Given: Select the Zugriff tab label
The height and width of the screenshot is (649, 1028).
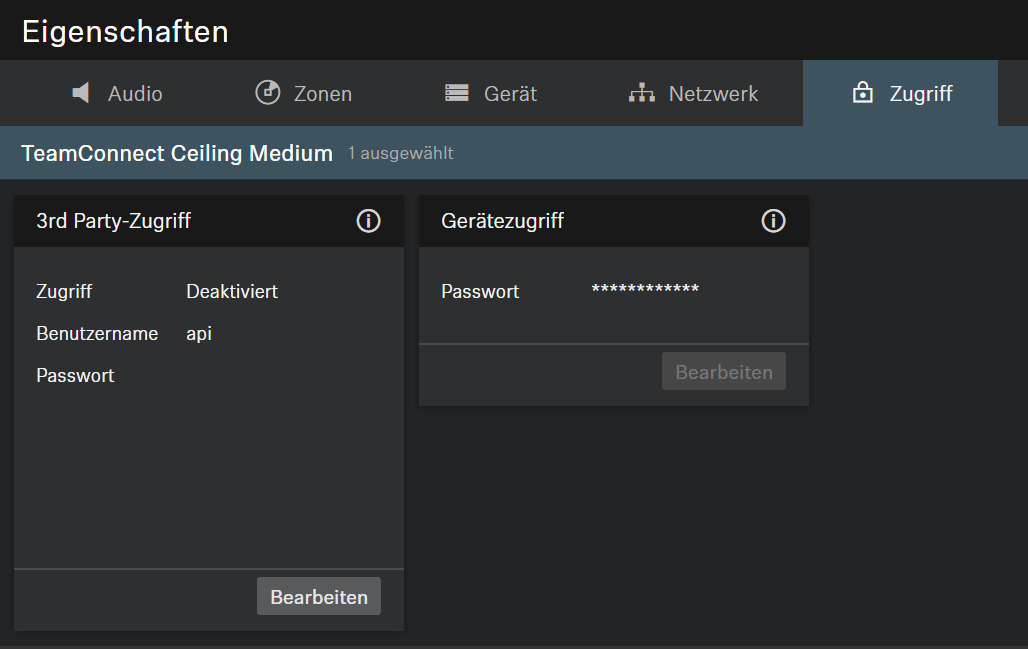Looking at the screenshot, I should coord(921,94).
